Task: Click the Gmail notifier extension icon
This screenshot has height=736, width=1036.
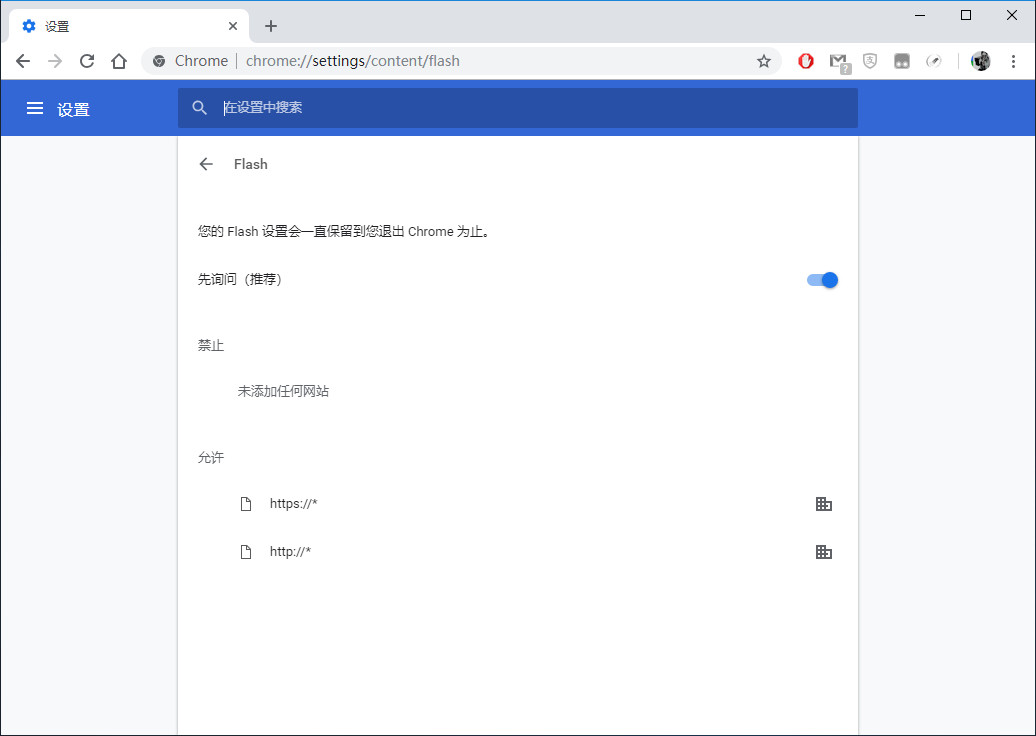Action: [838, 61]
